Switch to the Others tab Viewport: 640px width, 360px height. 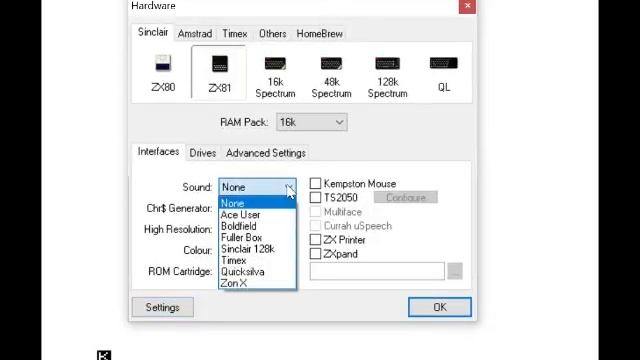(272, 34)
